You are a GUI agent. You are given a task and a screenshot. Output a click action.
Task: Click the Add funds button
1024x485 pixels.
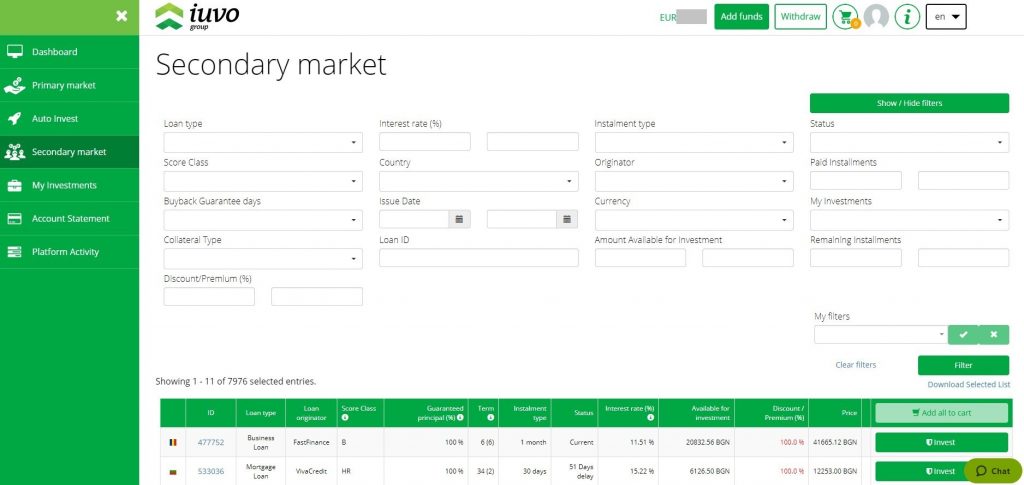tap(741, 17)
